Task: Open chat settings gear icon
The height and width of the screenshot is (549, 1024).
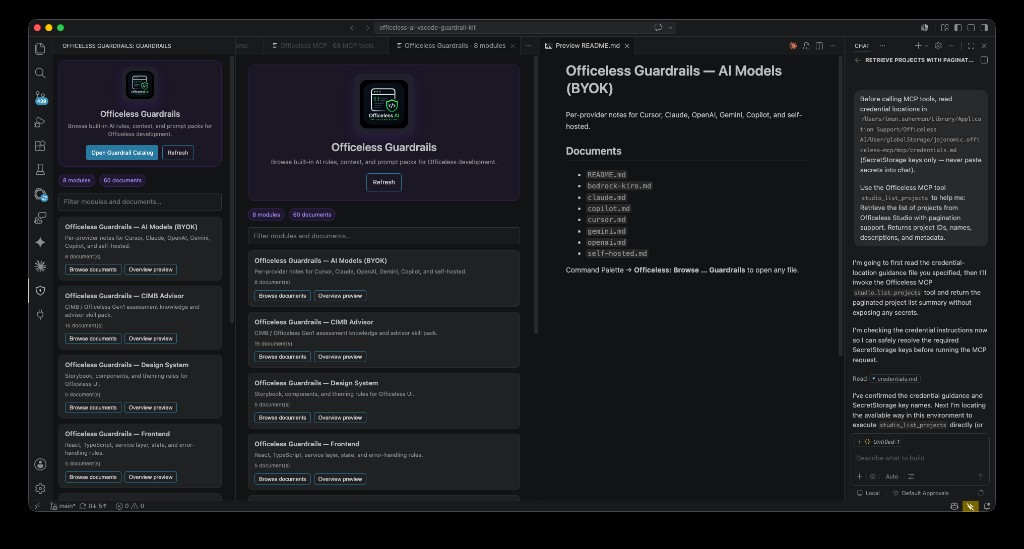Action: coord(938,46)
